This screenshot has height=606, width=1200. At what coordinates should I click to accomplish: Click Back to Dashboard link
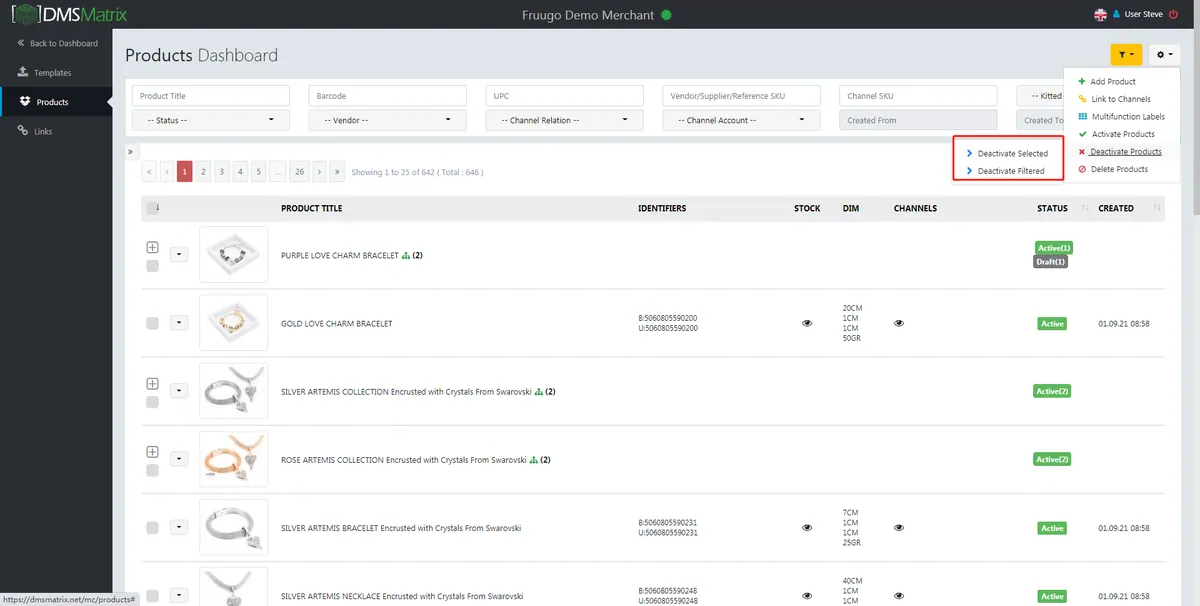pyautogui.click(x=64, y=43)
